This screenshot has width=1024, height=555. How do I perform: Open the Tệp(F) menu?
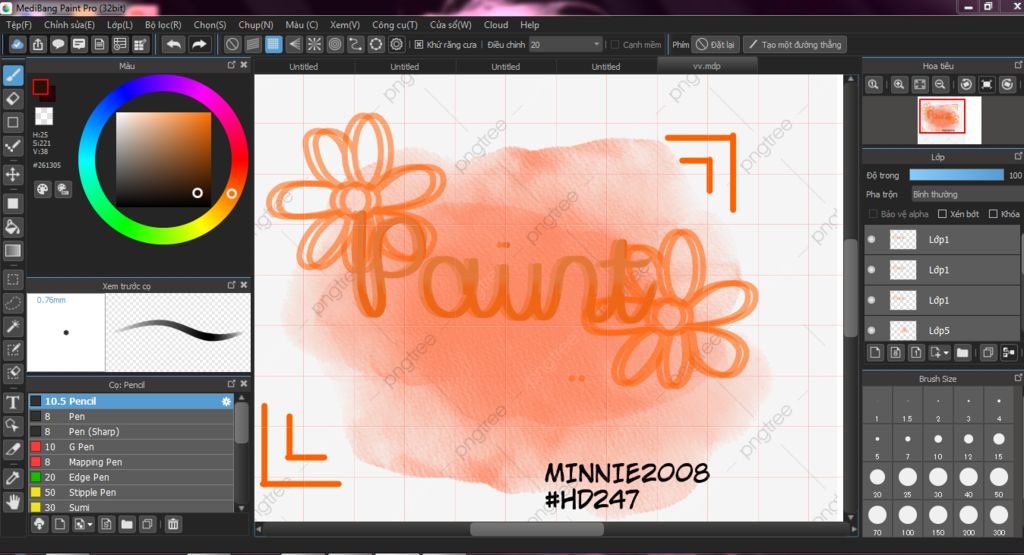click(x=19, y=25)
